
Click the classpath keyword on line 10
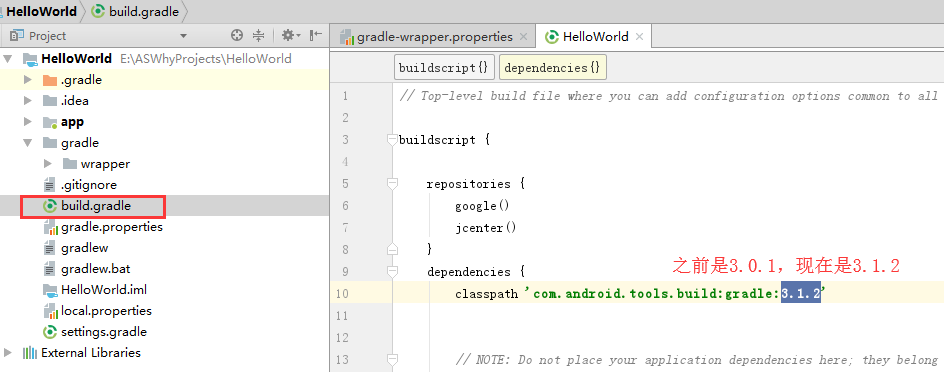coord(486,294)
